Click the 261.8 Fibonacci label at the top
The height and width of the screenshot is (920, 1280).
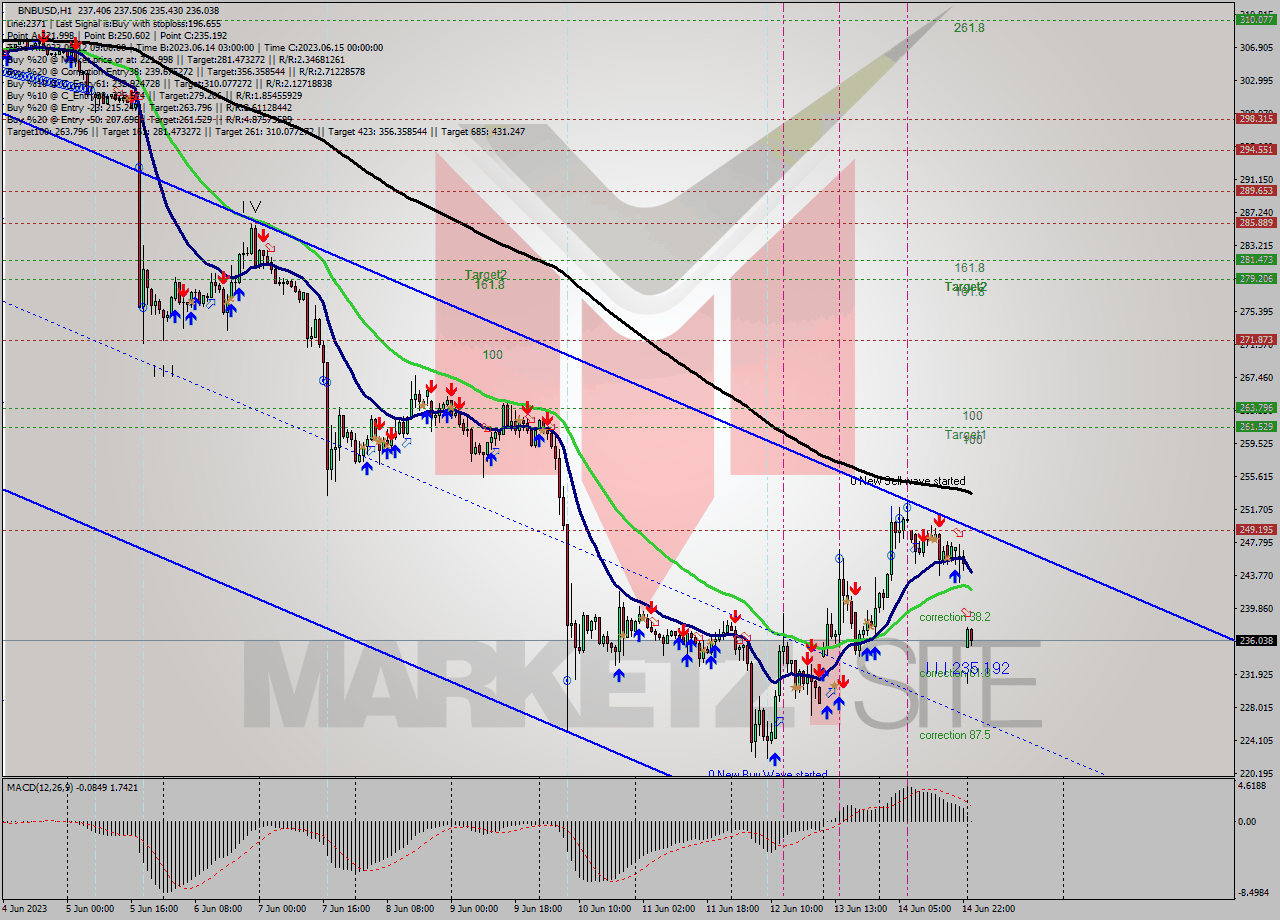click(x=969, y=28)
